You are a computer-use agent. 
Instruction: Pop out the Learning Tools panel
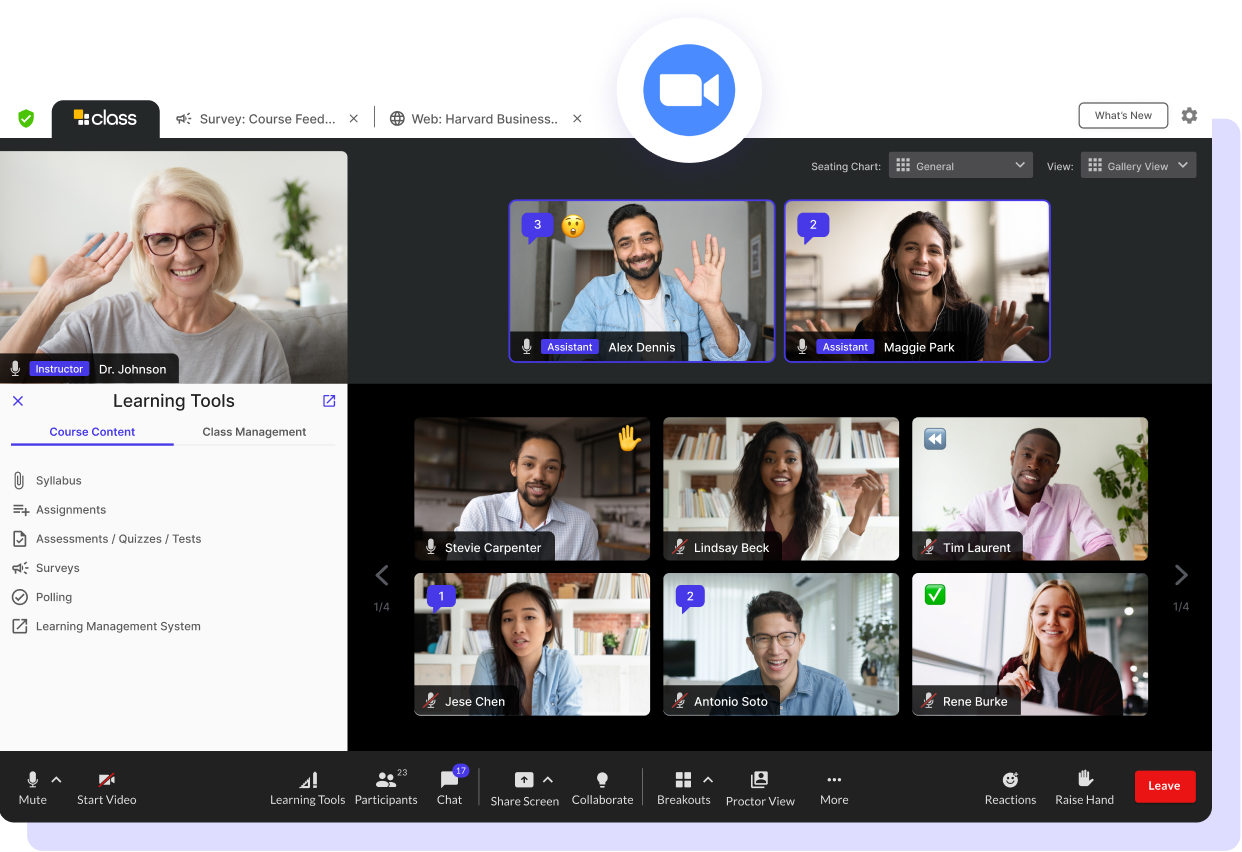[x=329, y=401]
